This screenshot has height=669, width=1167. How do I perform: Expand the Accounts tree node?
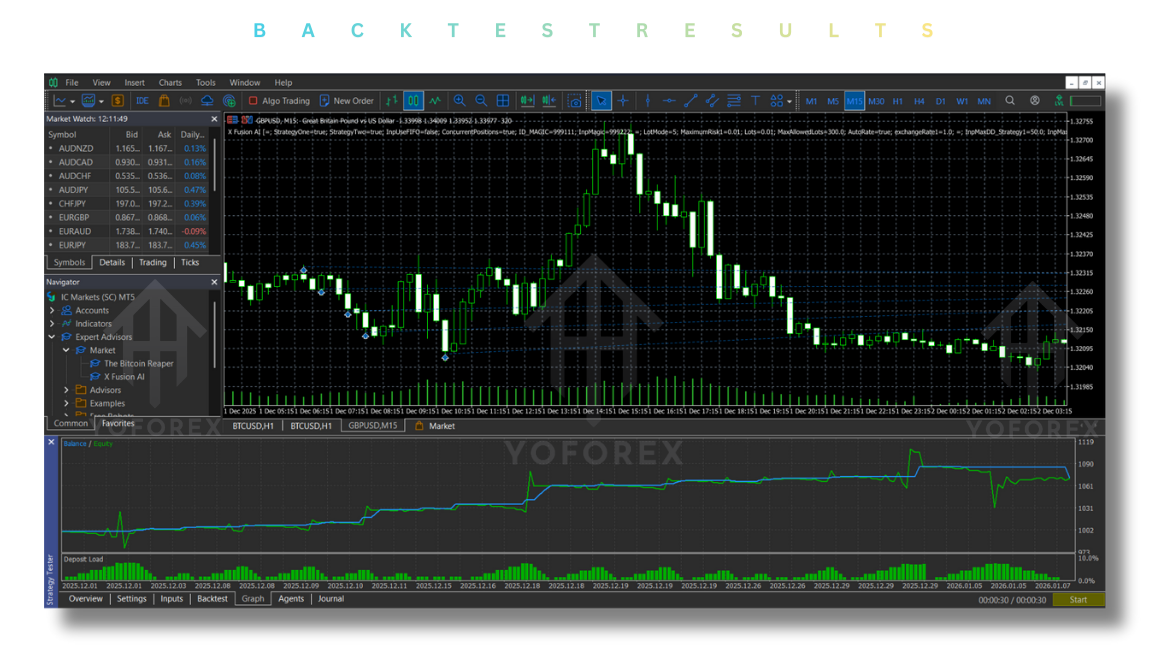coord(53,310)
